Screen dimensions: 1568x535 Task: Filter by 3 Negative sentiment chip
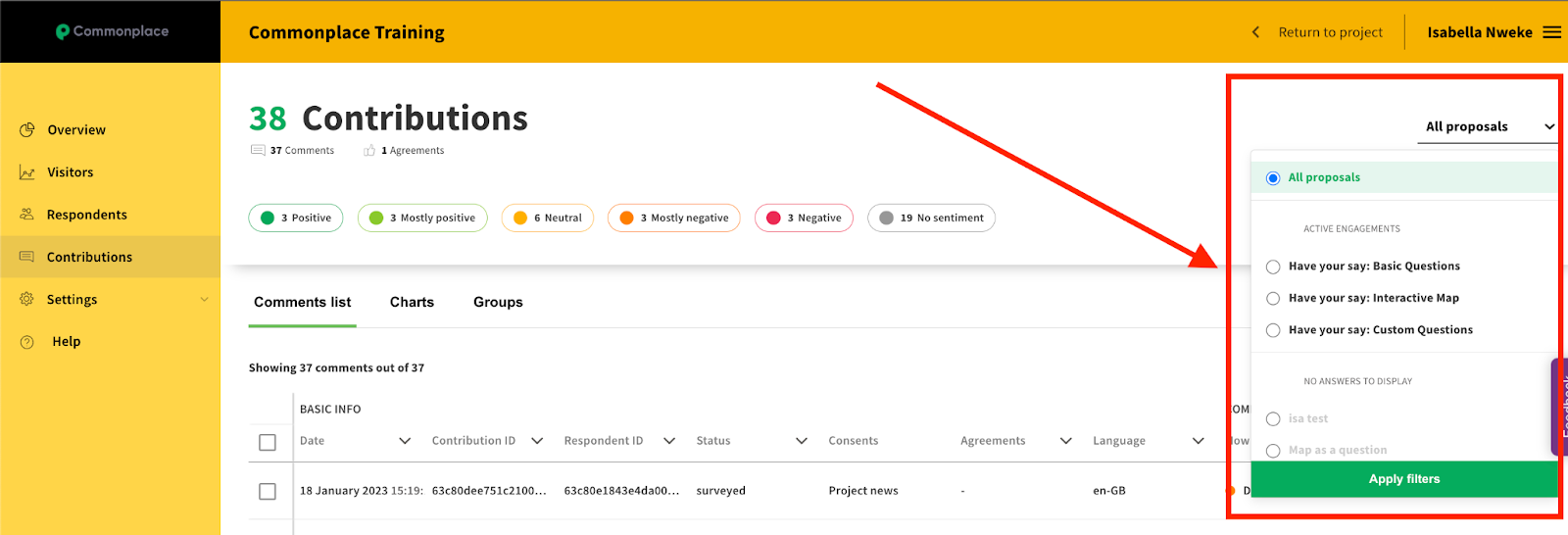click(x=805, y=218)
